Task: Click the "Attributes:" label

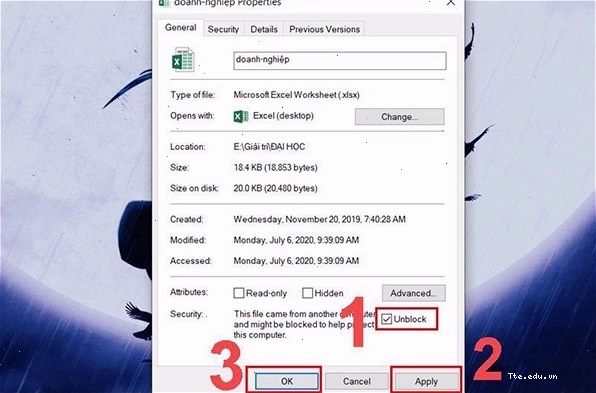Action: point(189,292)
